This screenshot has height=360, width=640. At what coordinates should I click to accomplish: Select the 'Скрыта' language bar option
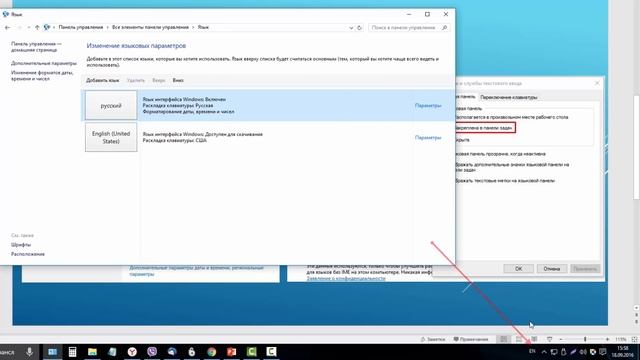[x=462, y=140]
